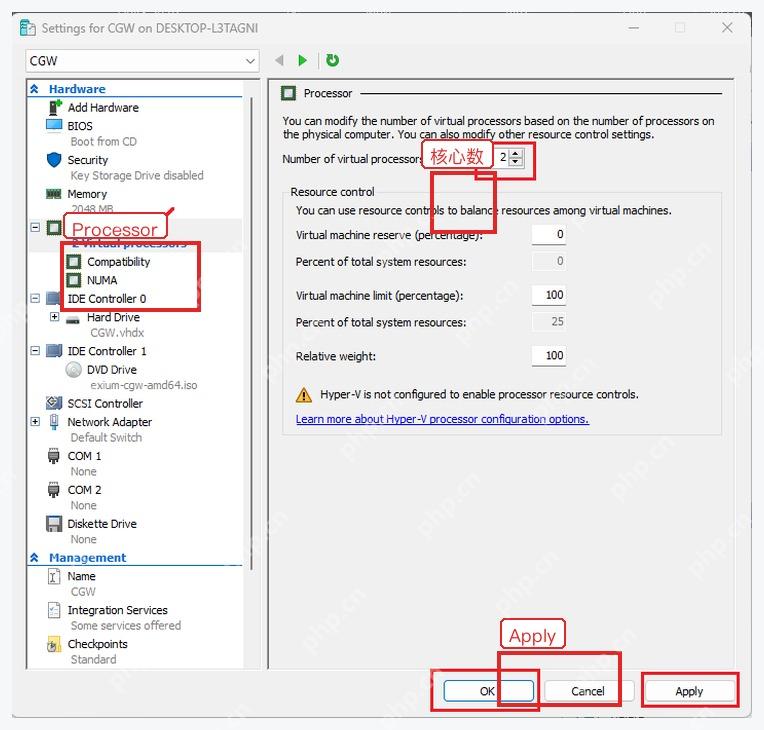
Task: Select the Integration Services icon
Action: (54, 610)
